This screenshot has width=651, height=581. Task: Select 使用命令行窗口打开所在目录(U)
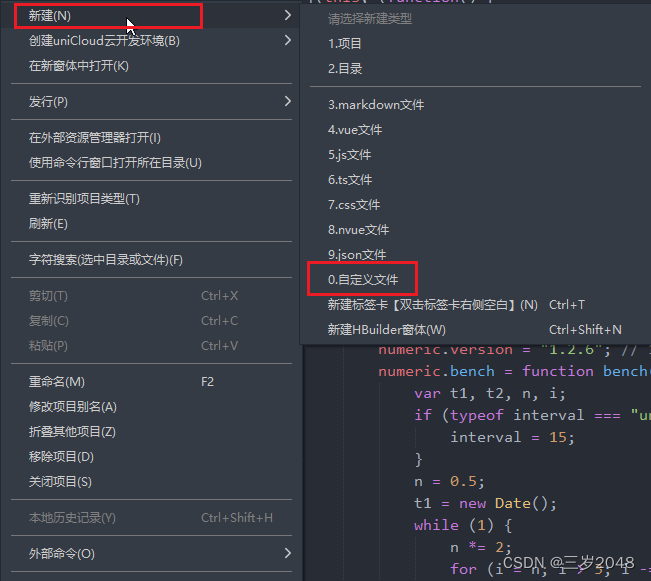pyautogui.click(x=151, y=162)
